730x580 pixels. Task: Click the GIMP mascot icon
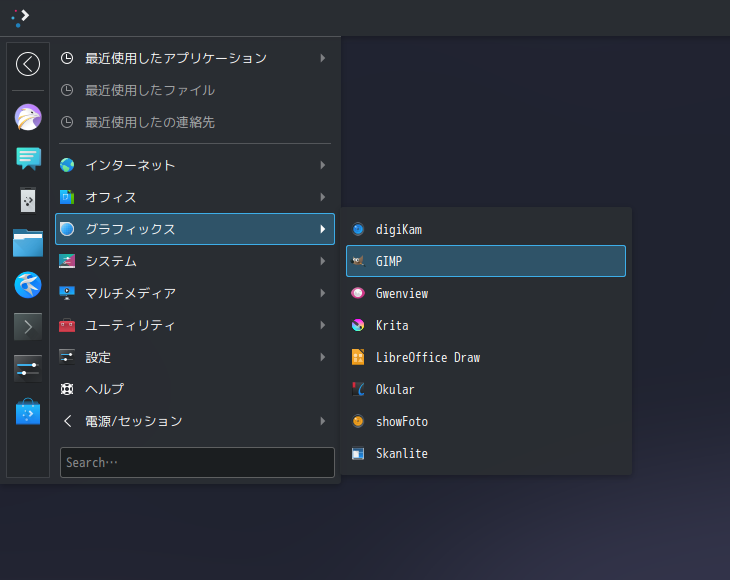(x=358, y=261)
